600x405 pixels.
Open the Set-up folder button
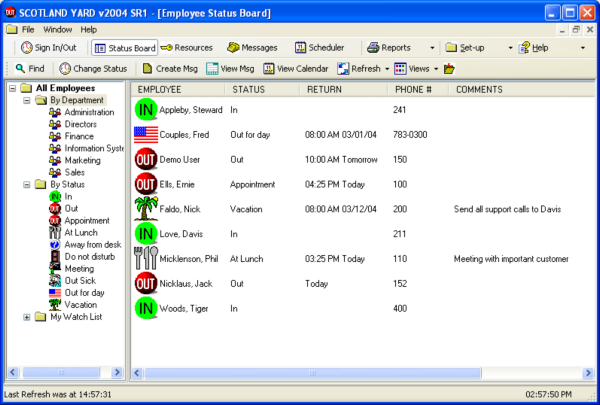pos(465,47)
